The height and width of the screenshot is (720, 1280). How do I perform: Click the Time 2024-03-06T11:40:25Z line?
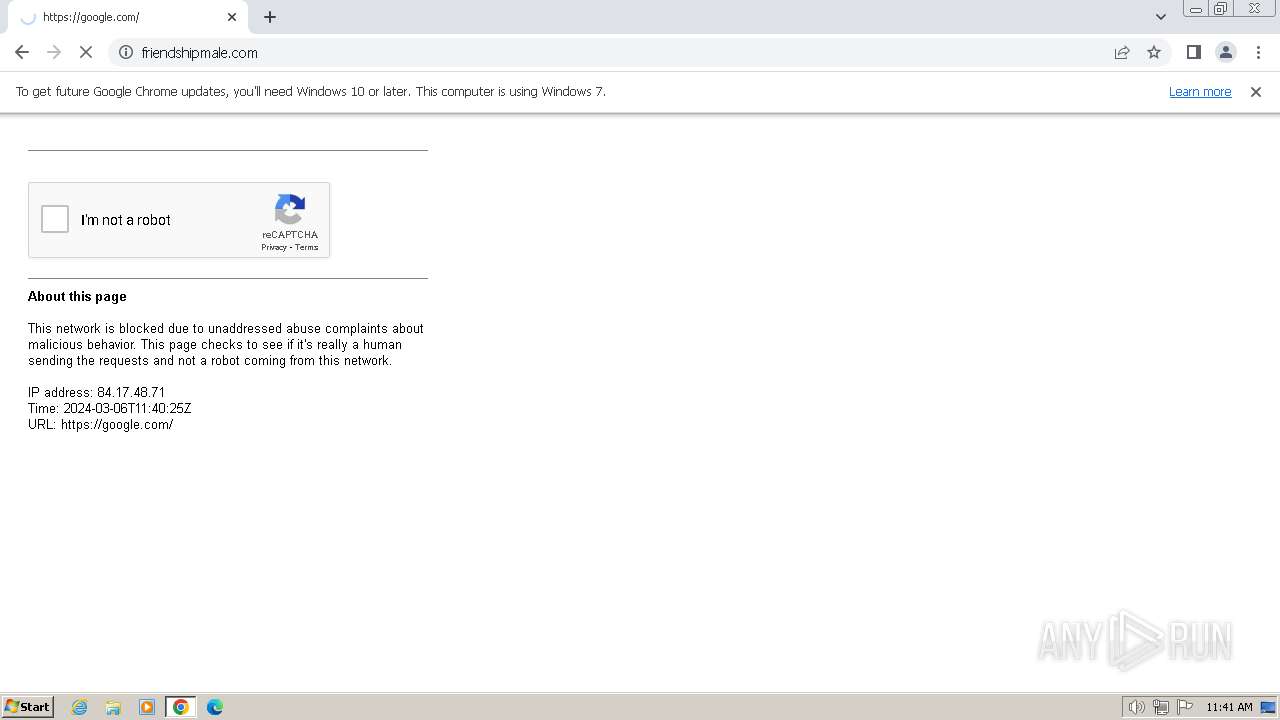(x=109, y=408)
